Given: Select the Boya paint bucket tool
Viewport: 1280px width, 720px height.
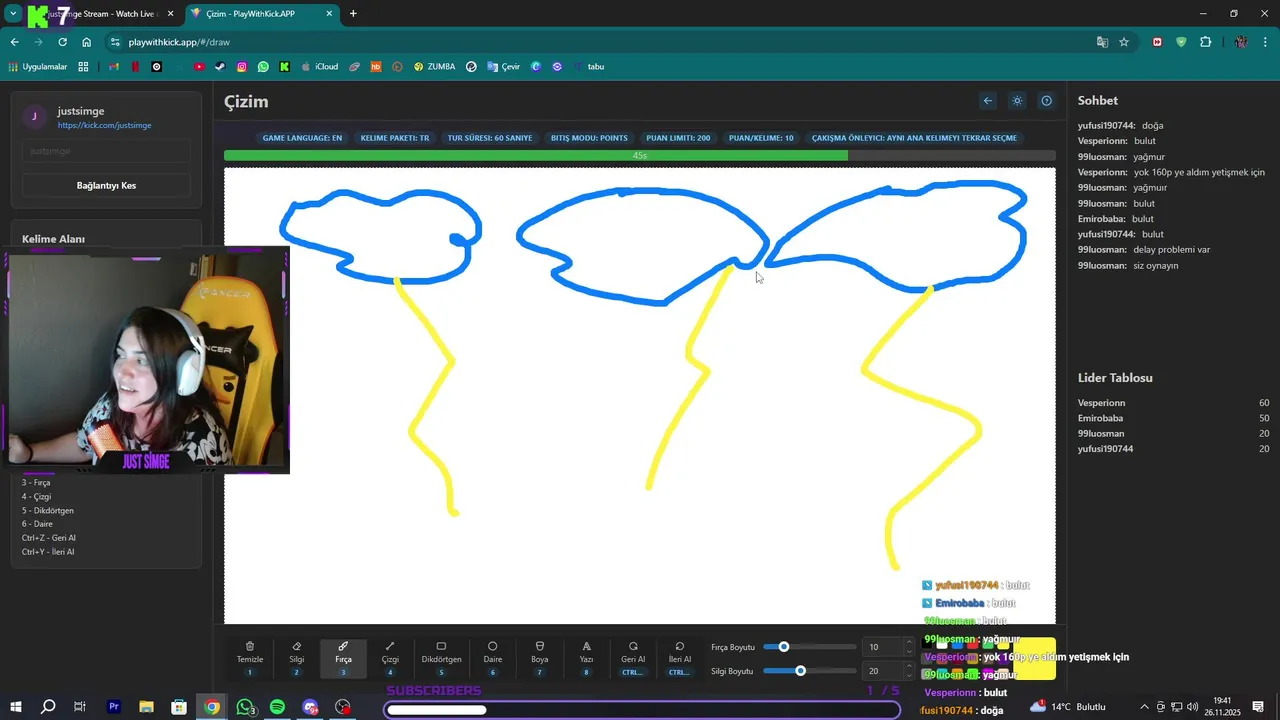Looking at the screenshot, I should [540, 658].
